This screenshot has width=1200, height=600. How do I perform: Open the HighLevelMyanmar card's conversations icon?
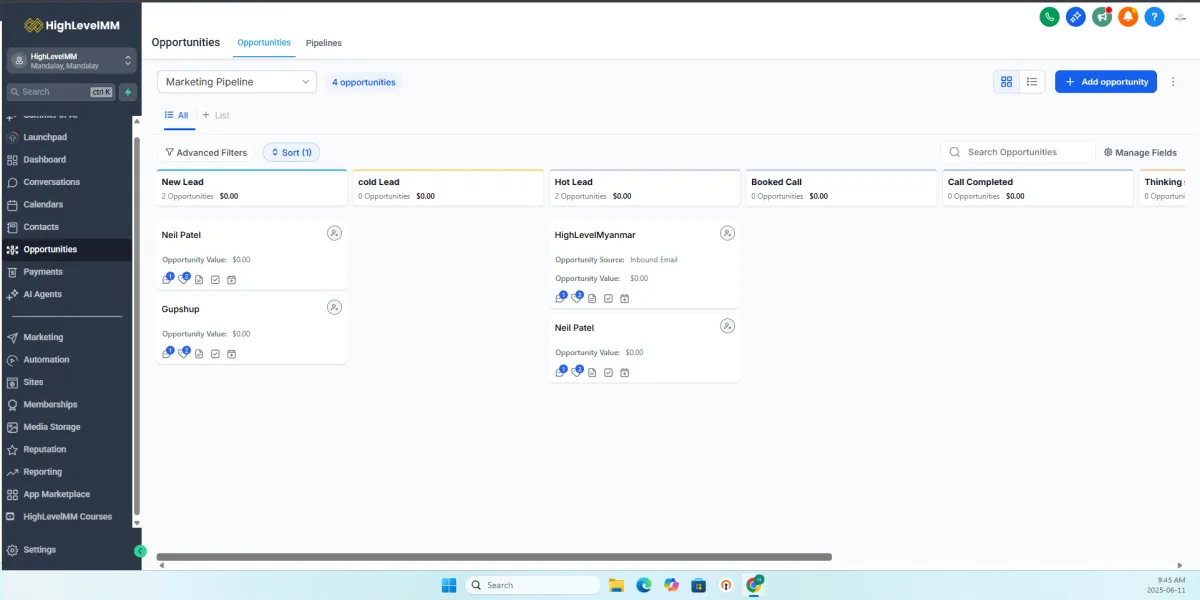[x=560, y=298]
